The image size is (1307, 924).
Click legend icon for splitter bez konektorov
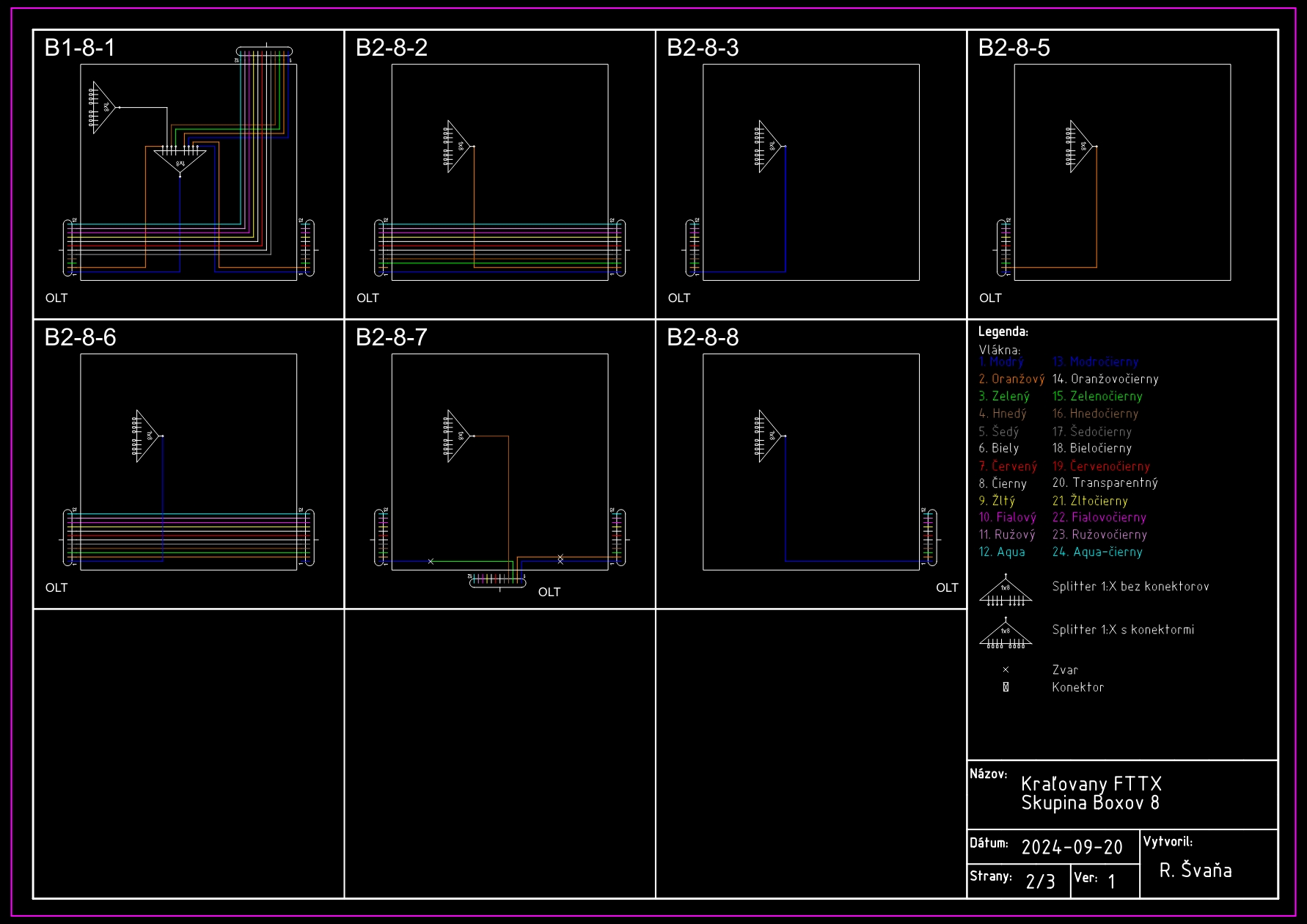[x=1006, y=590]
